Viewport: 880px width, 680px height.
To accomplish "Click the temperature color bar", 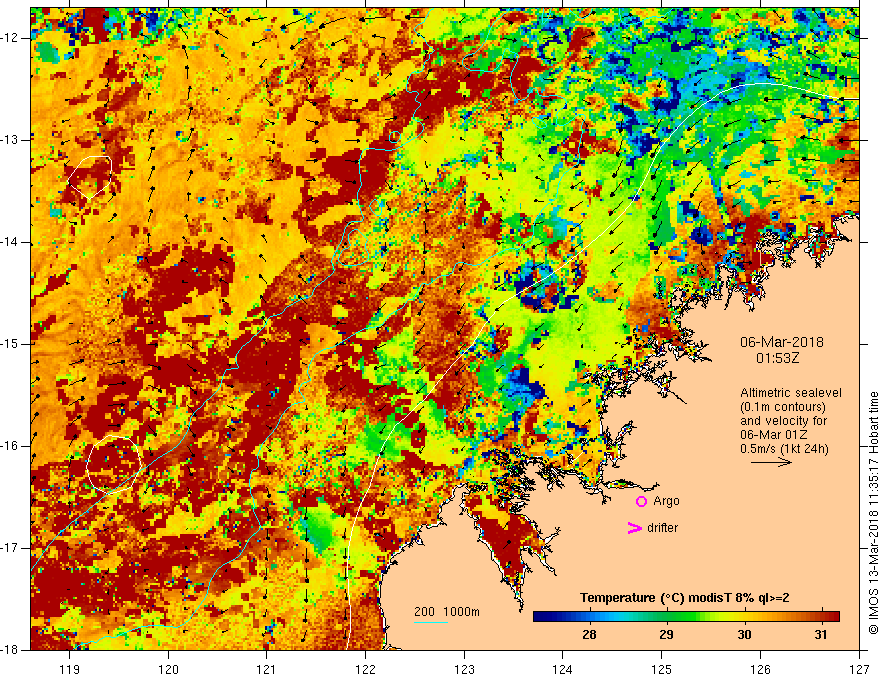I will [x=686, y=616].
